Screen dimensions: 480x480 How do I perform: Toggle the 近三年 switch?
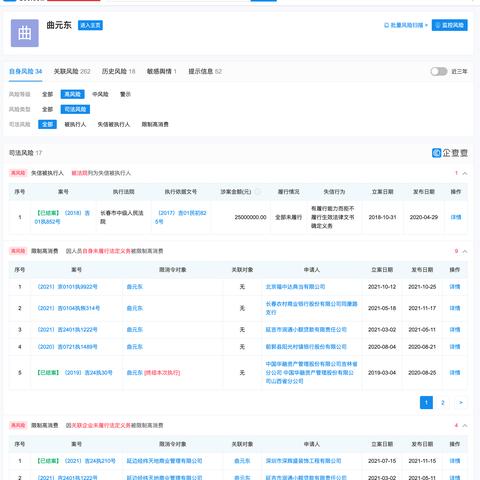point(439,71)
